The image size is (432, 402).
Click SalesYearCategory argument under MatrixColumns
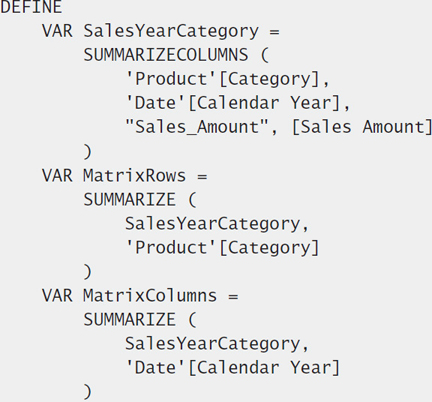point(213,343)
